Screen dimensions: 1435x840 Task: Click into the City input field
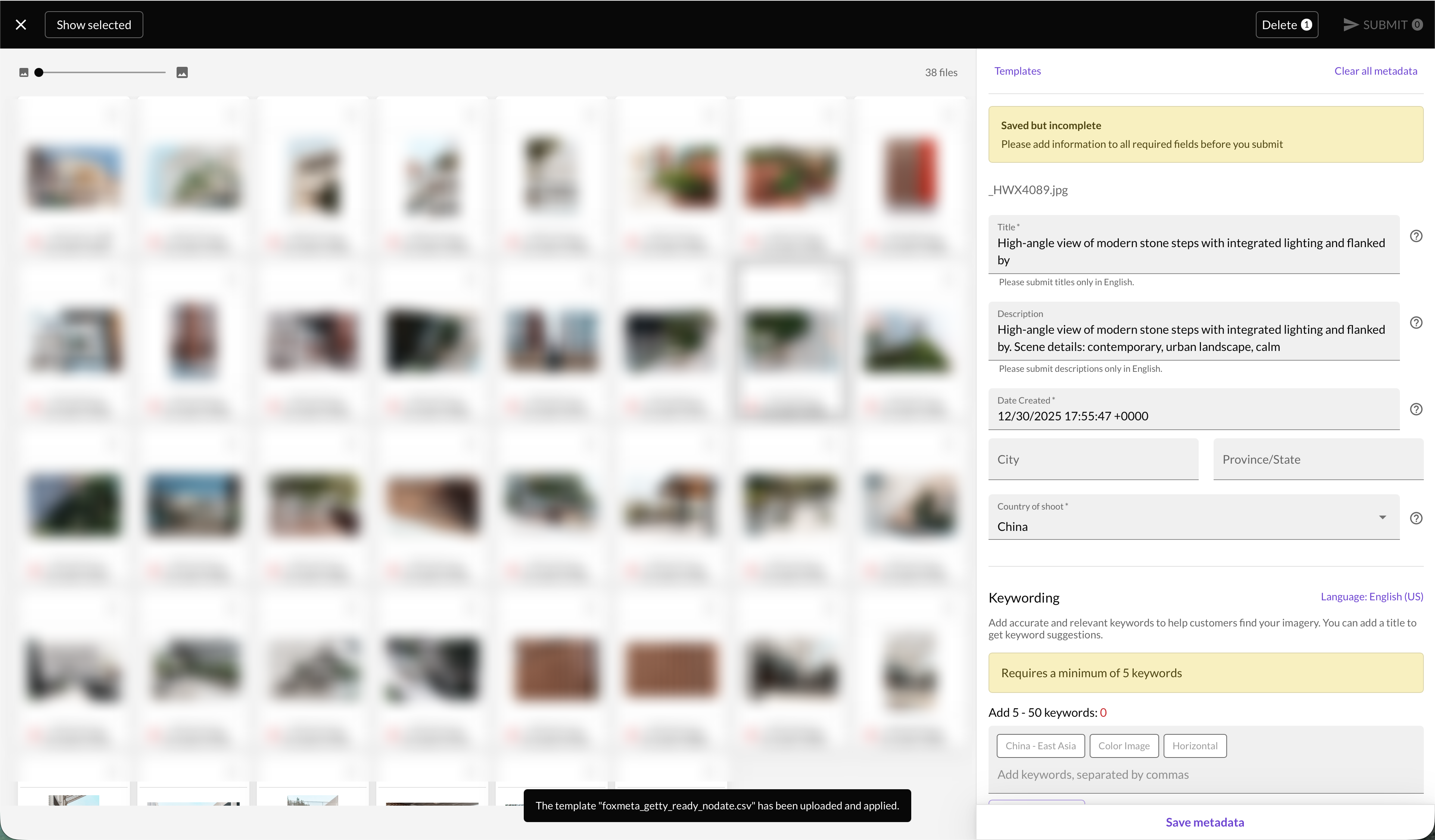point(1093,459)
